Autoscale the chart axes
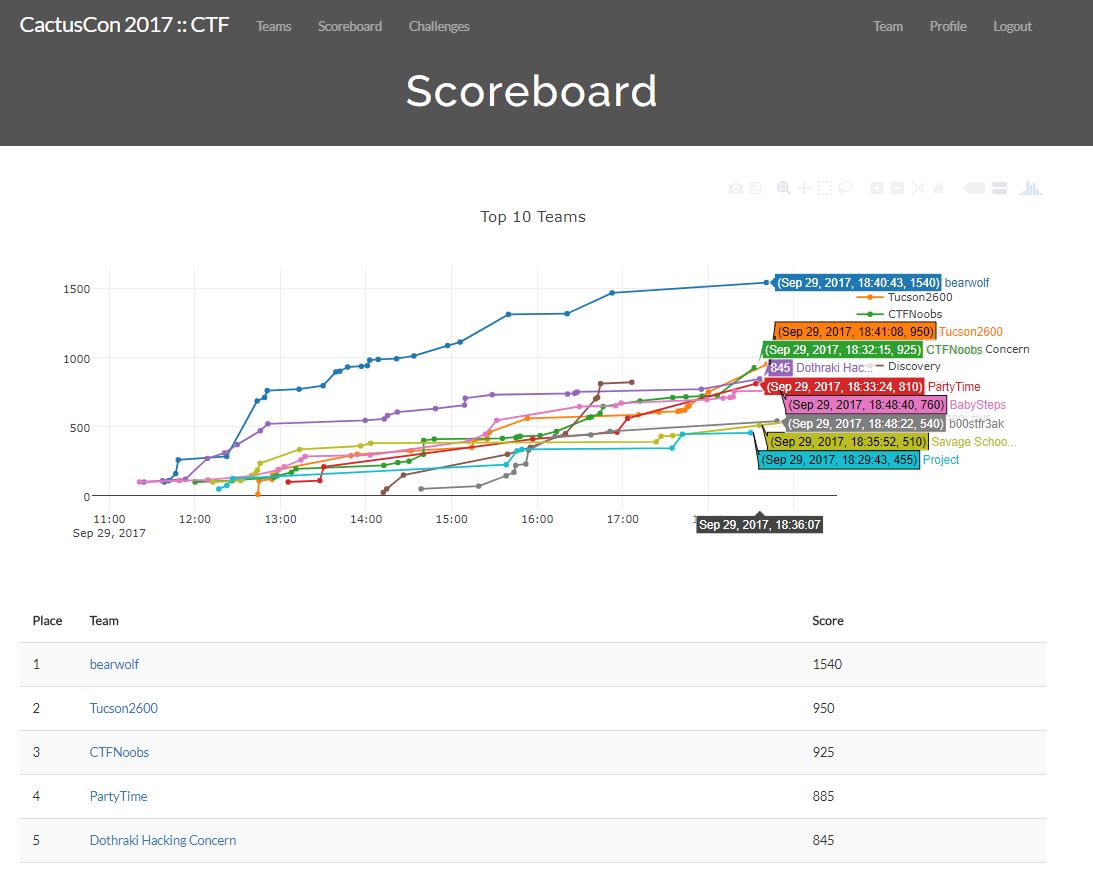1093x869 pixels. (x=918, y=187)
